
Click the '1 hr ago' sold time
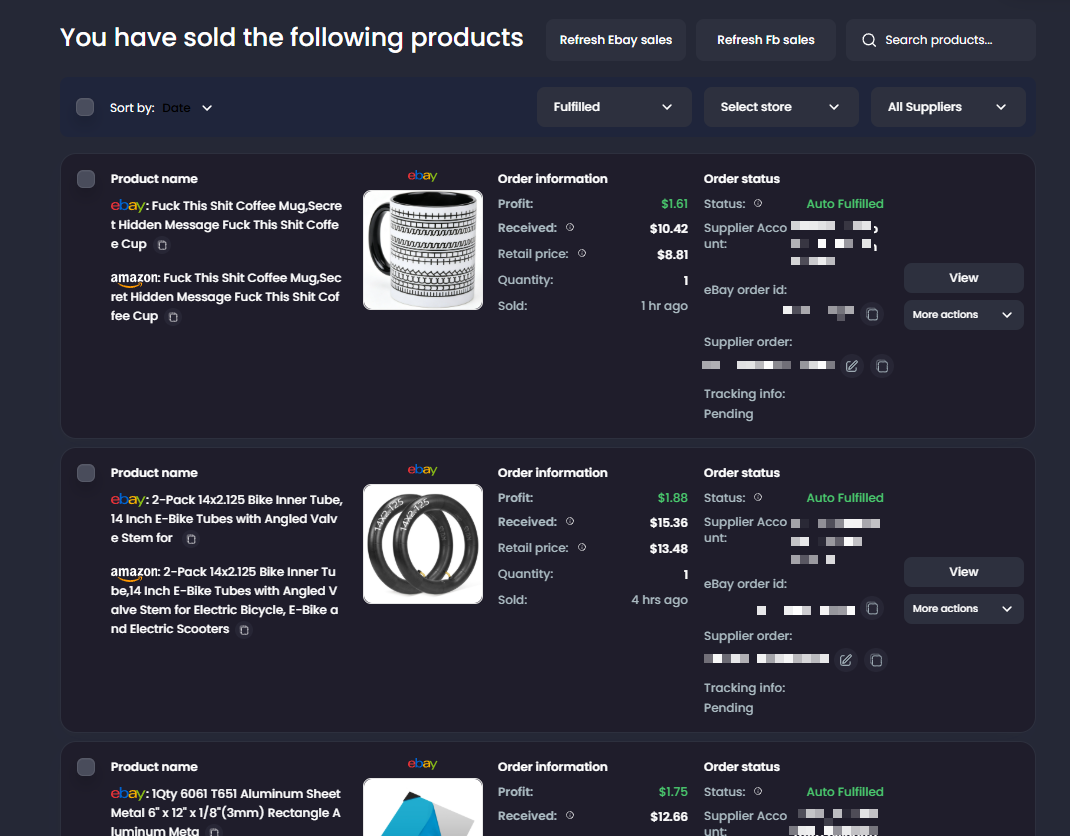pos(664,306)
